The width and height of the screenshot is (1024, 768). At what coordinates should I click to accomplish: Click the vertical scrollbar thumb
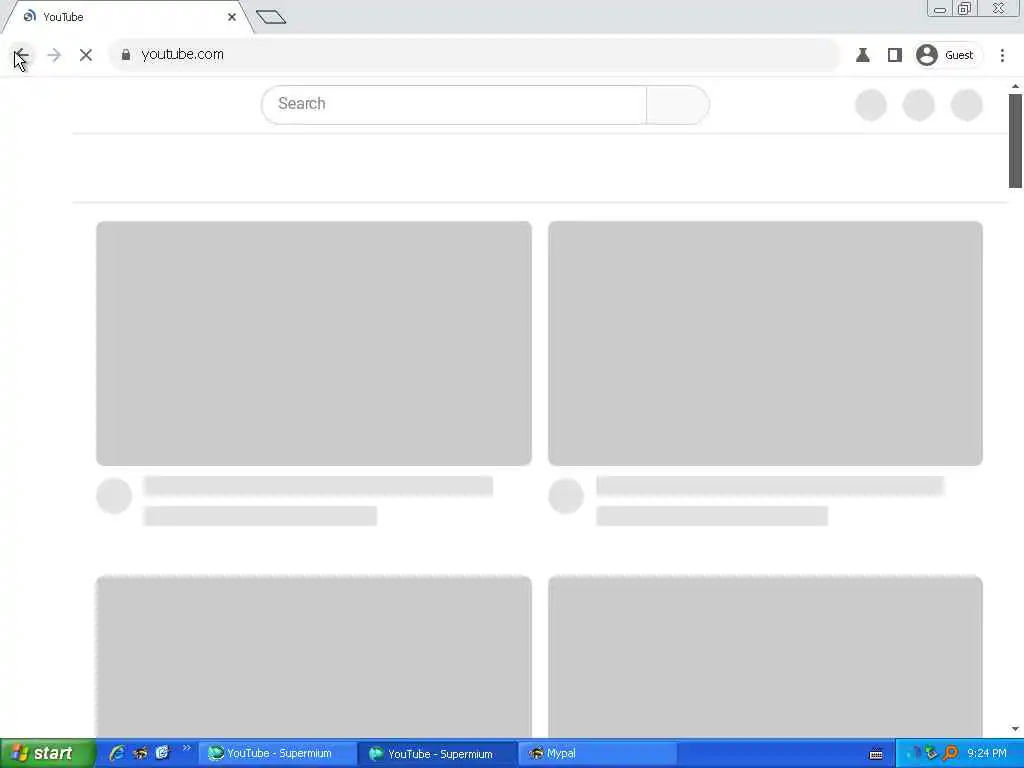click(x=1015, y=140)
